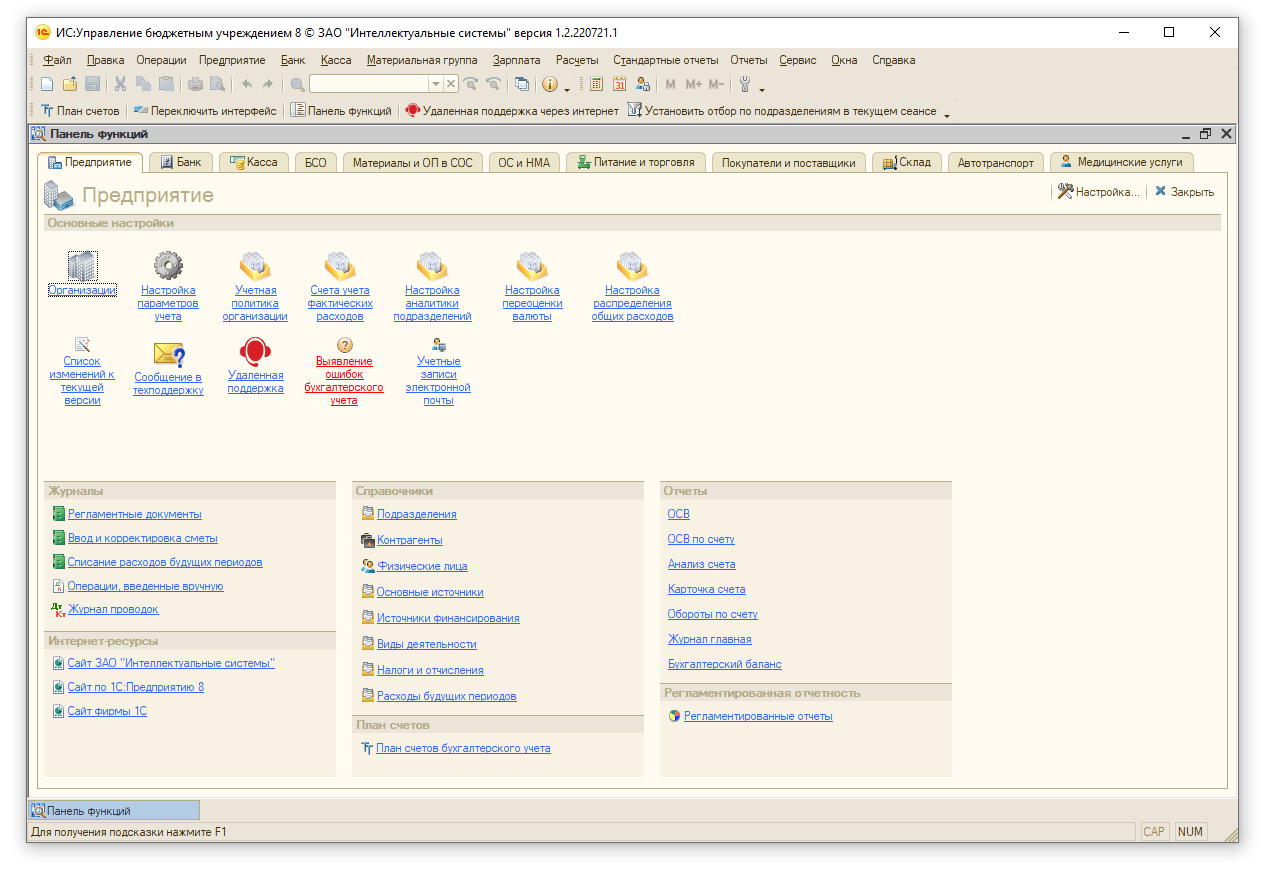Click inside the toolbar search input field
1262x870 pixels.
pos(368,85)
